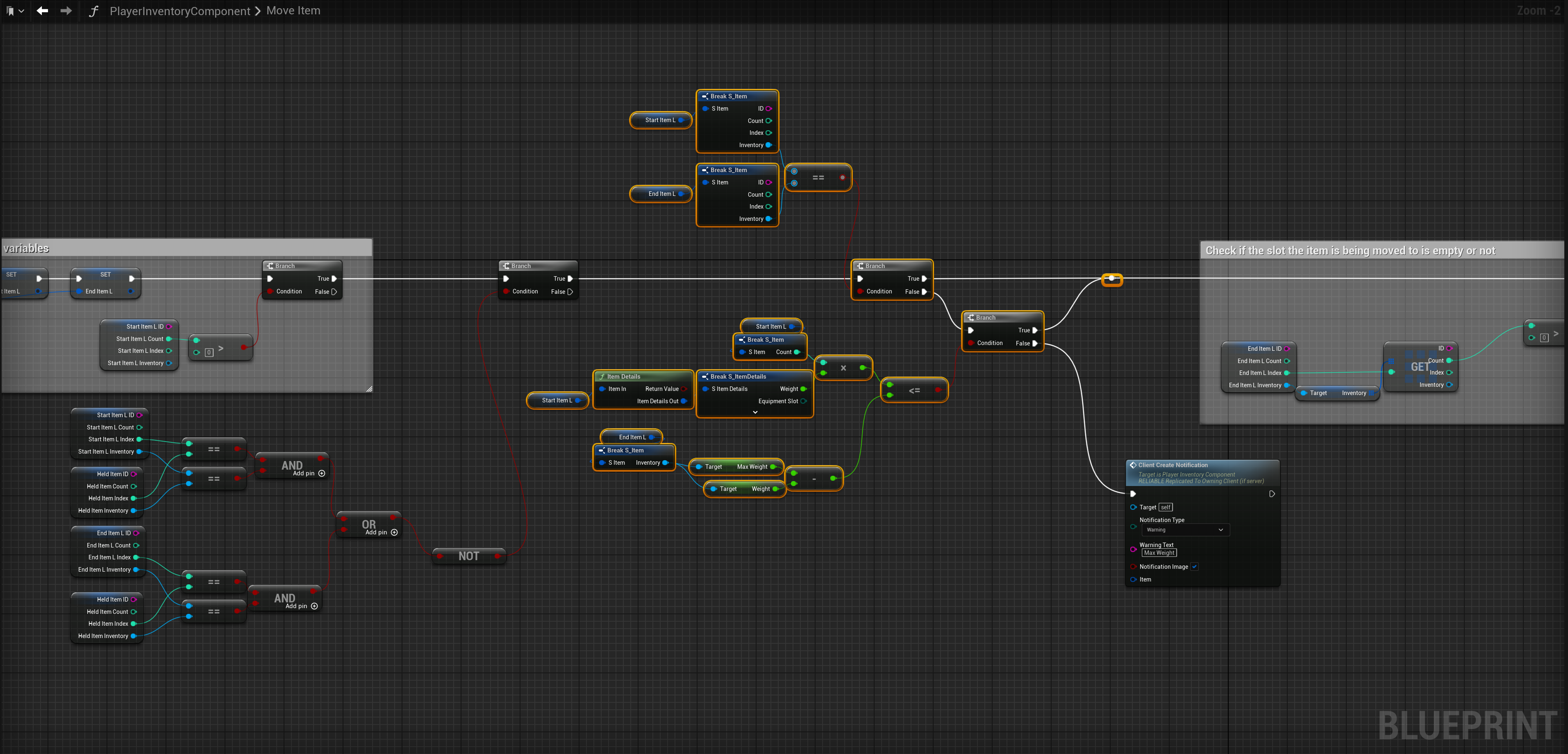Add a pin to the upper AND node
Image resolution: width=1568 pixels, height=754 pixels.
coord(321,473)
